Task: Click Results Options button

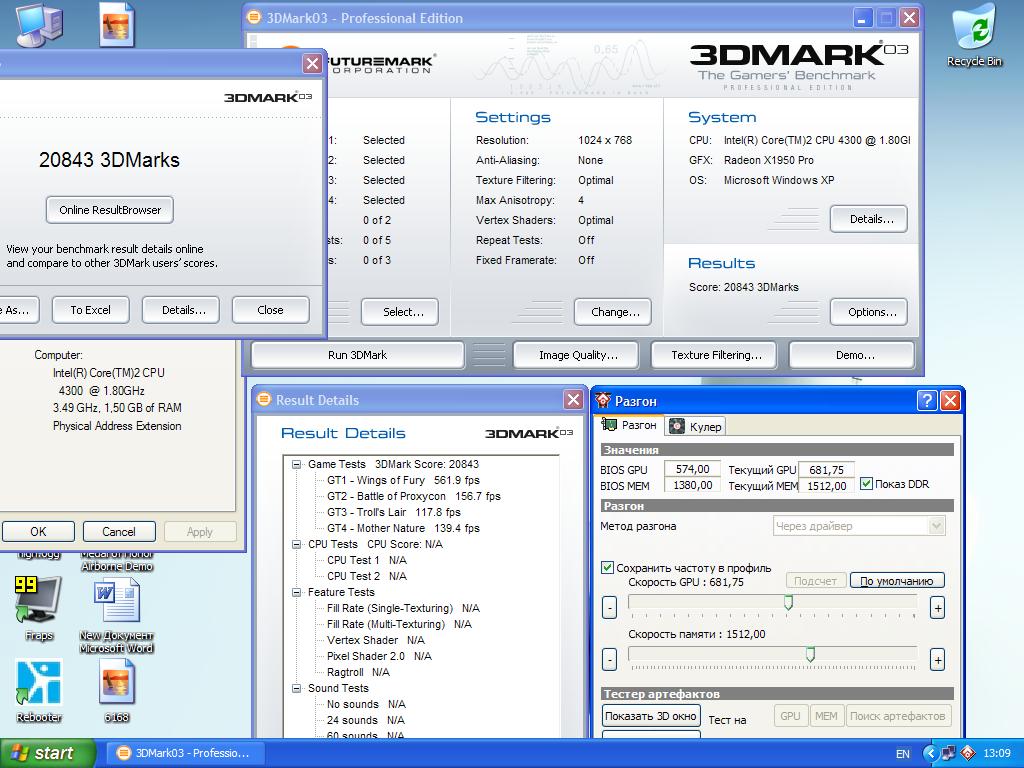Action: (871, 312)
